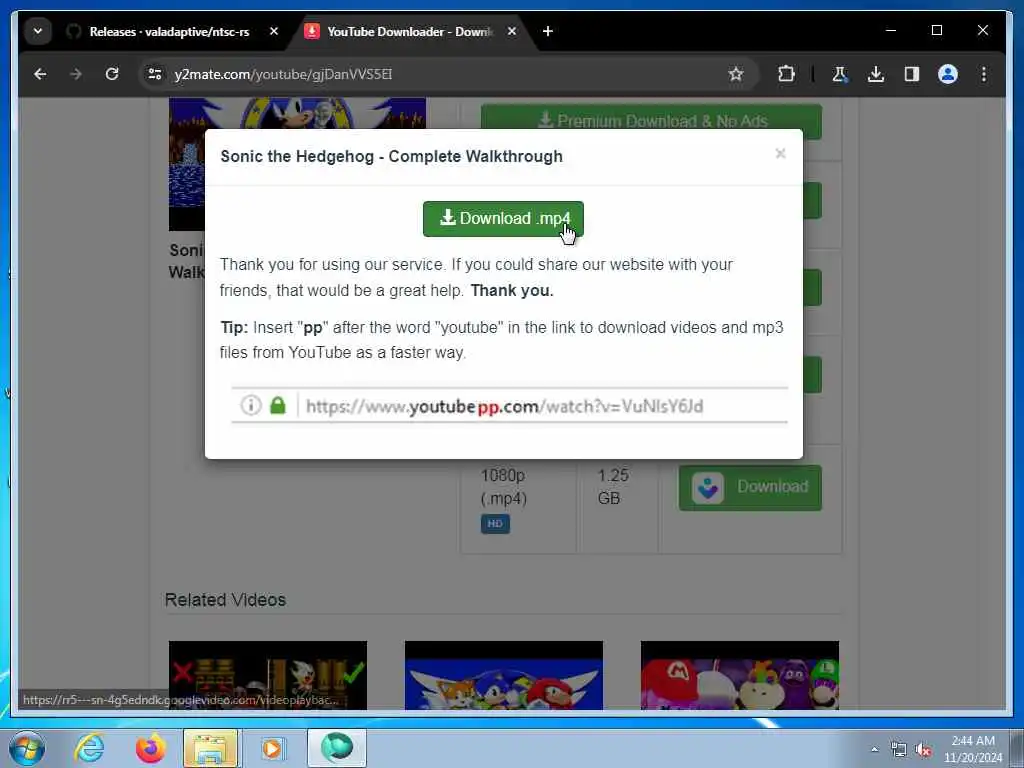Click Premium Download & No Ads button
1024x768 pixels.
click(651, 121)
